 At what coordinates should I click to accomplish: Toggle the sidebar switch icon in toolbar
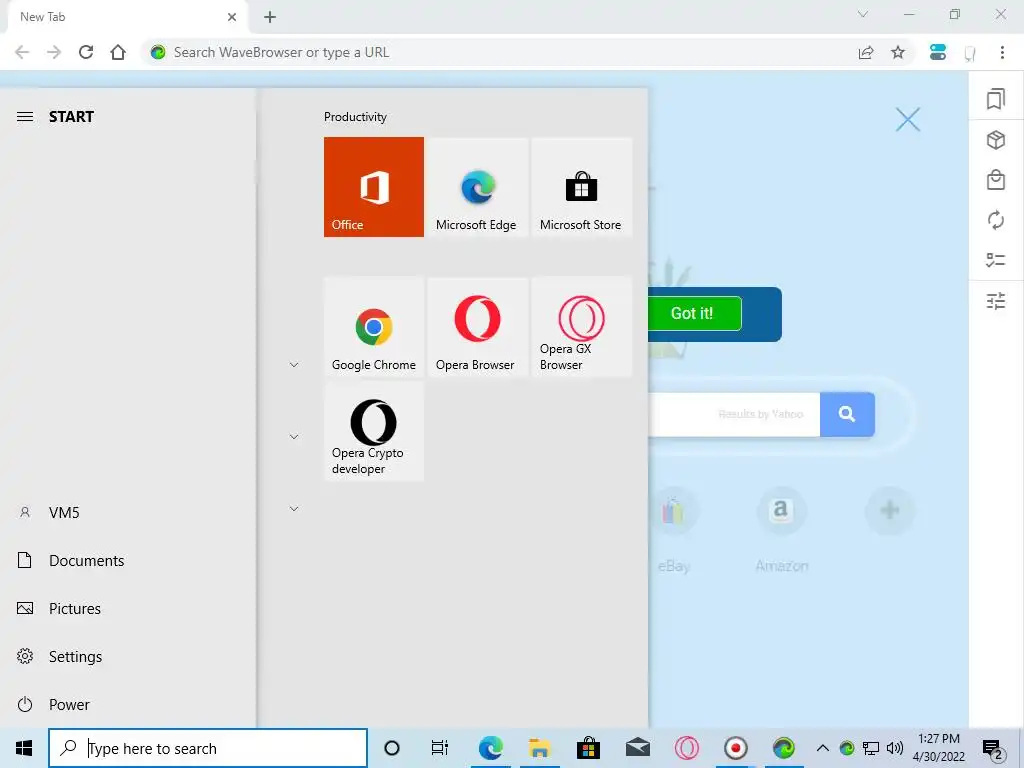(x=938, y=52)
